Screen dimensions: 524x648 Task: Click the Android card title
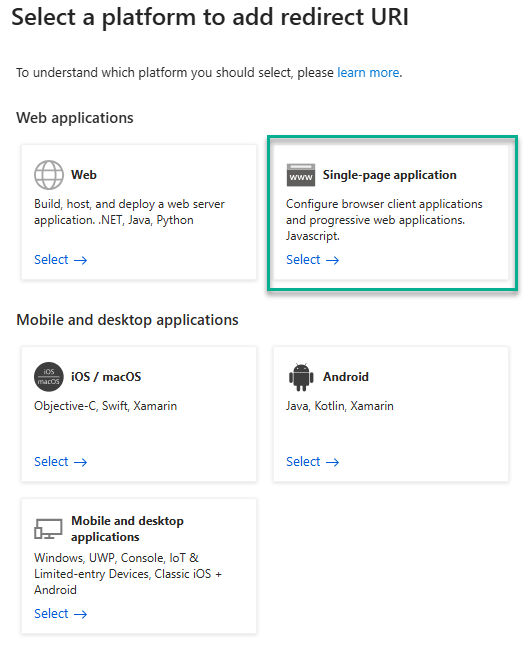[345, 376]
